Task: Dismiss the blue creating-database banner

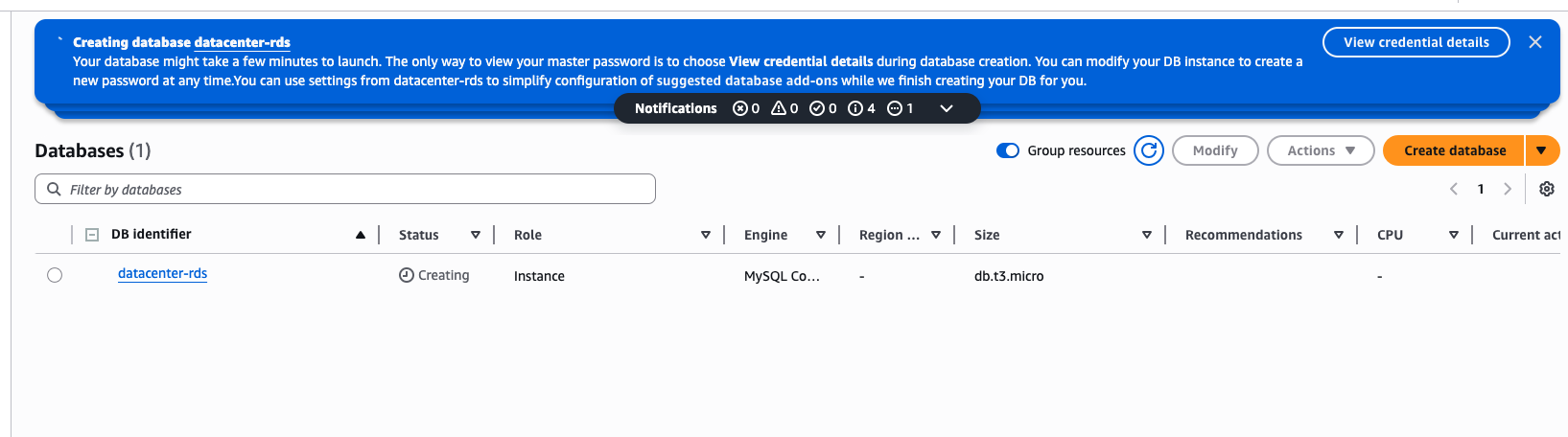Action: [x=1535, y=42]
